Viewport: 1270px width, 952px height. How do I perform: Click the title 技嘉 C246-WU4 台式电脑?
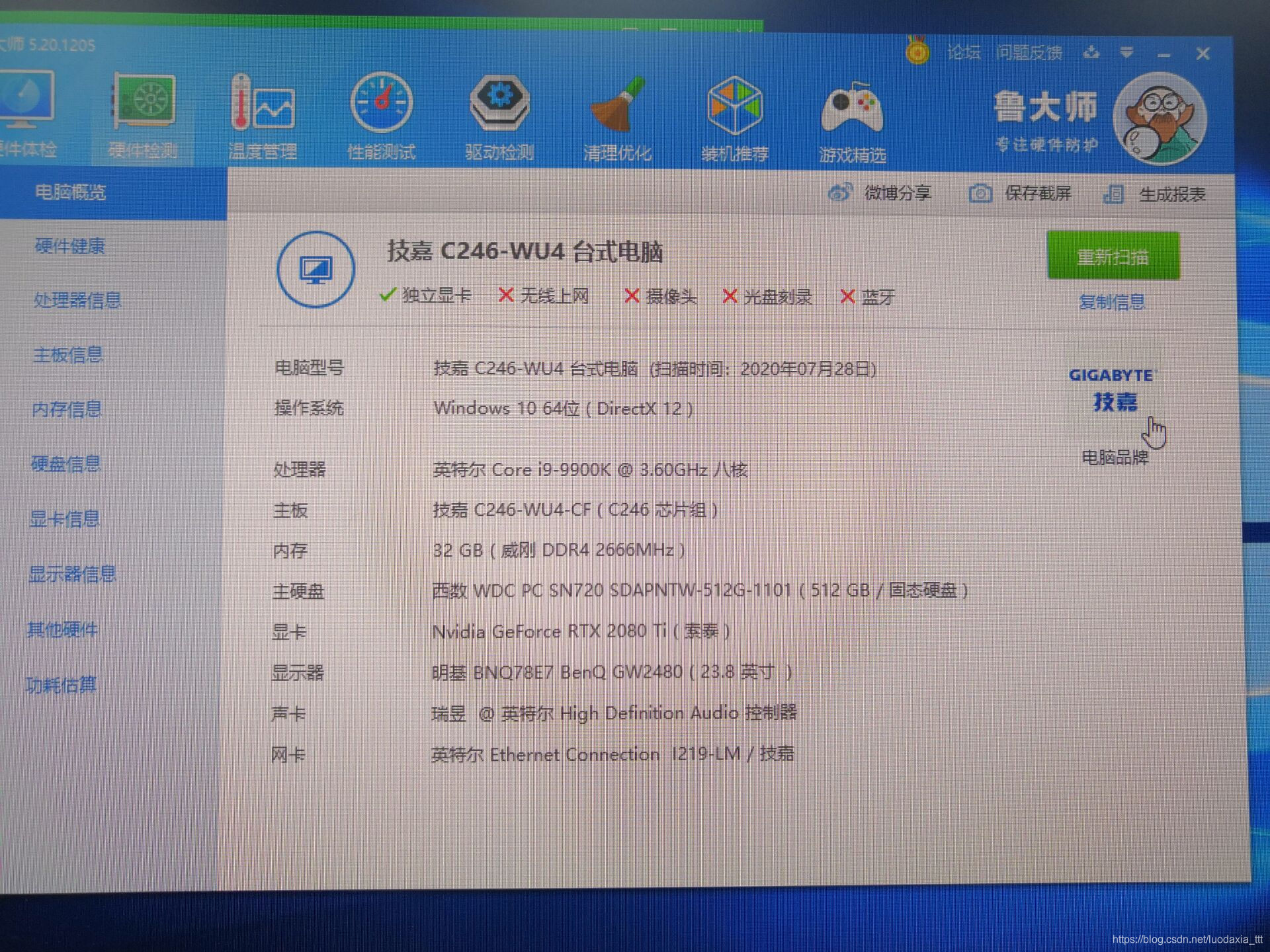525,252
